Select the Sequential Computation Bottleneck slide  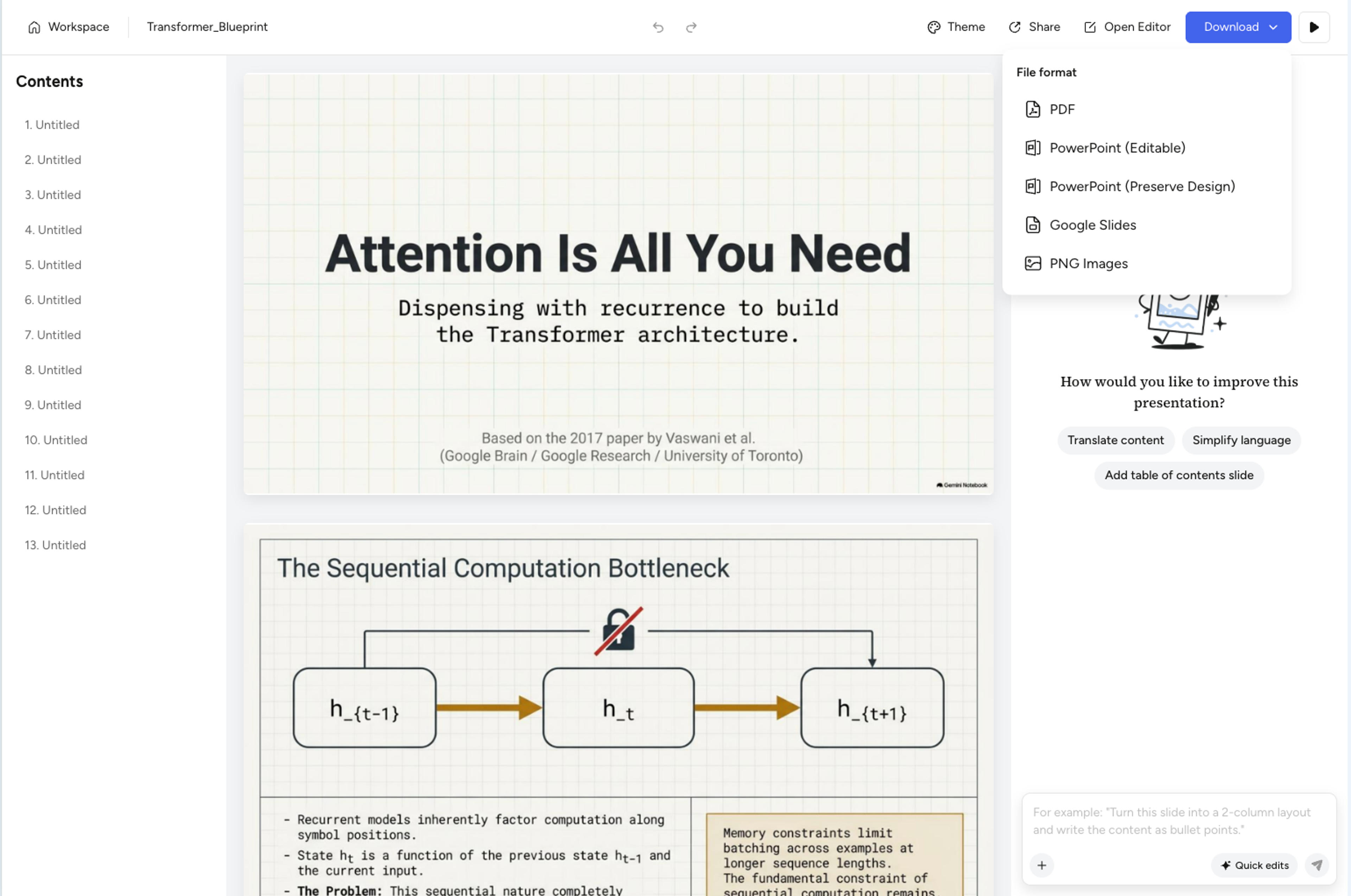coord(618,710)
